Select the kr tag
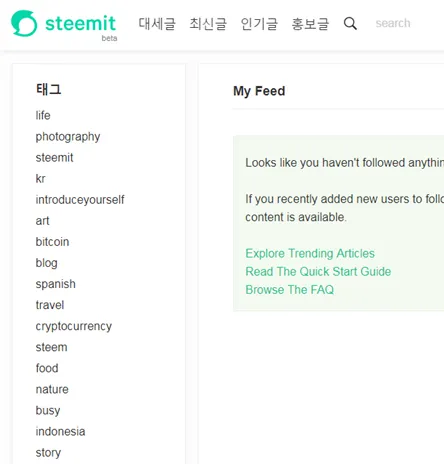444x464 pixels. click(40, 179)
